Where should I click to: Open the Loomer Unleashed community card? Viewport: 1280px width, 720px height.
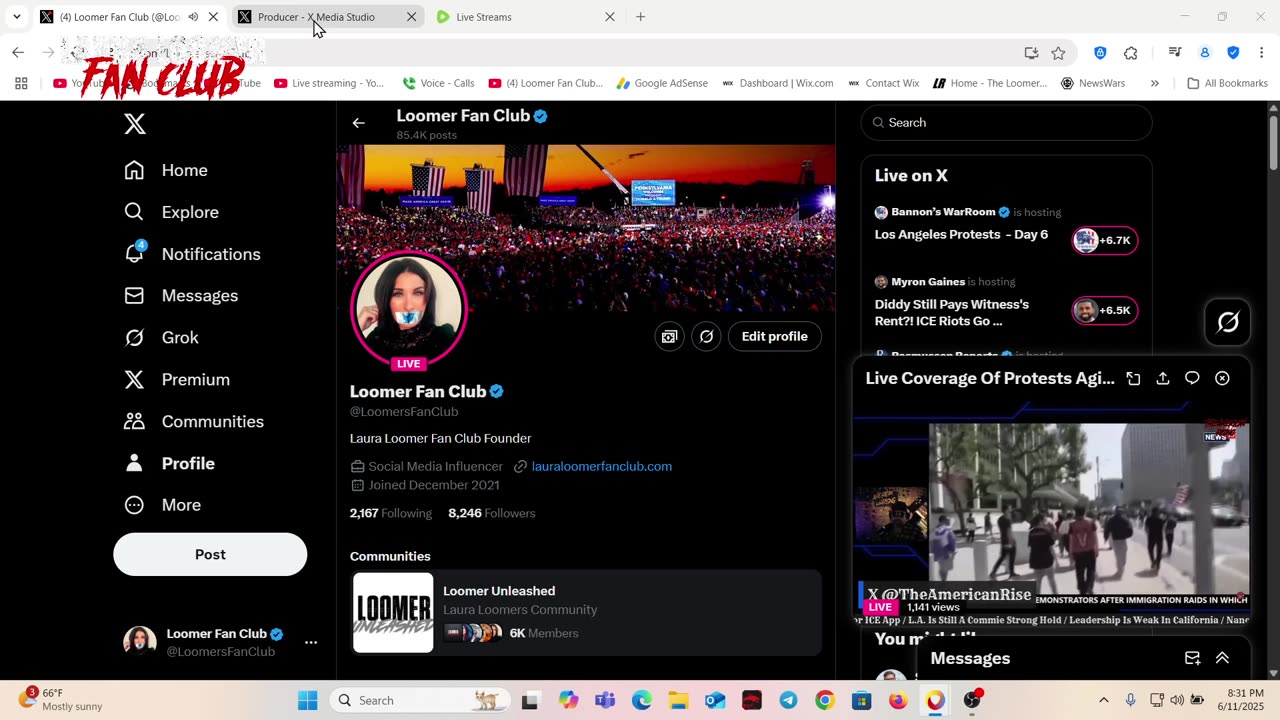point(587,612)
